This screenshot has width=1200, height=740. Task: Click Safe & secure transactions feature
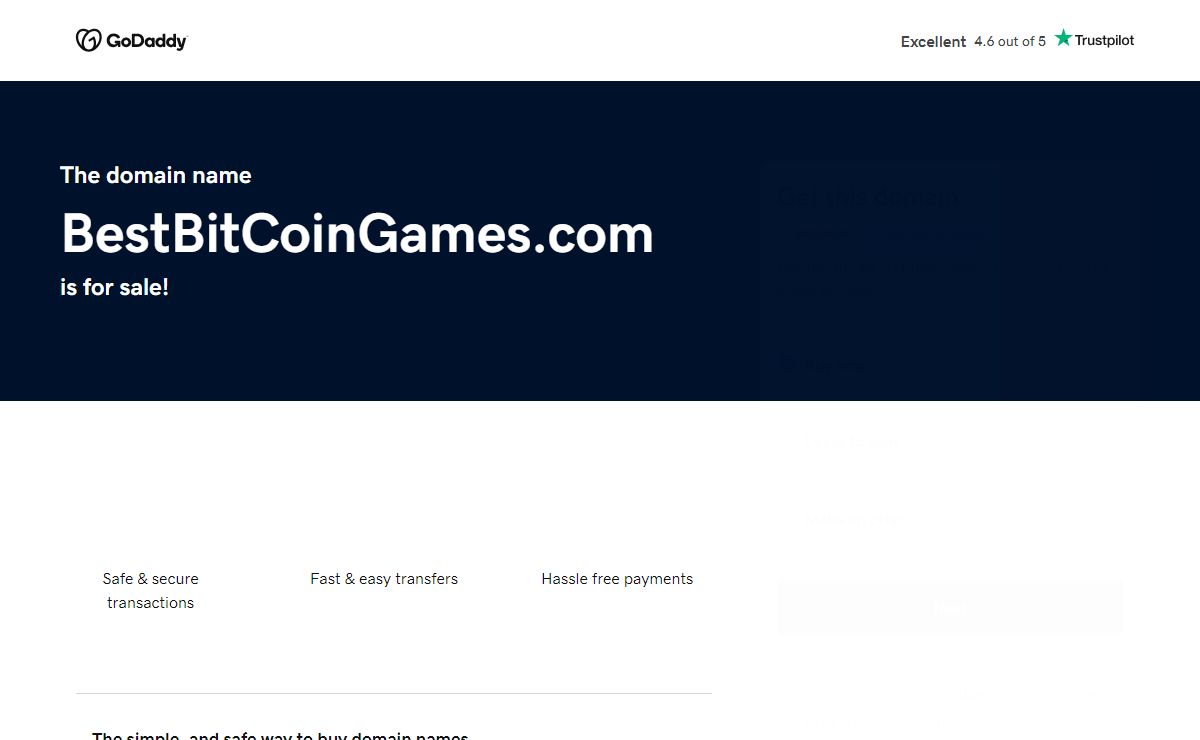click(151, 590)
